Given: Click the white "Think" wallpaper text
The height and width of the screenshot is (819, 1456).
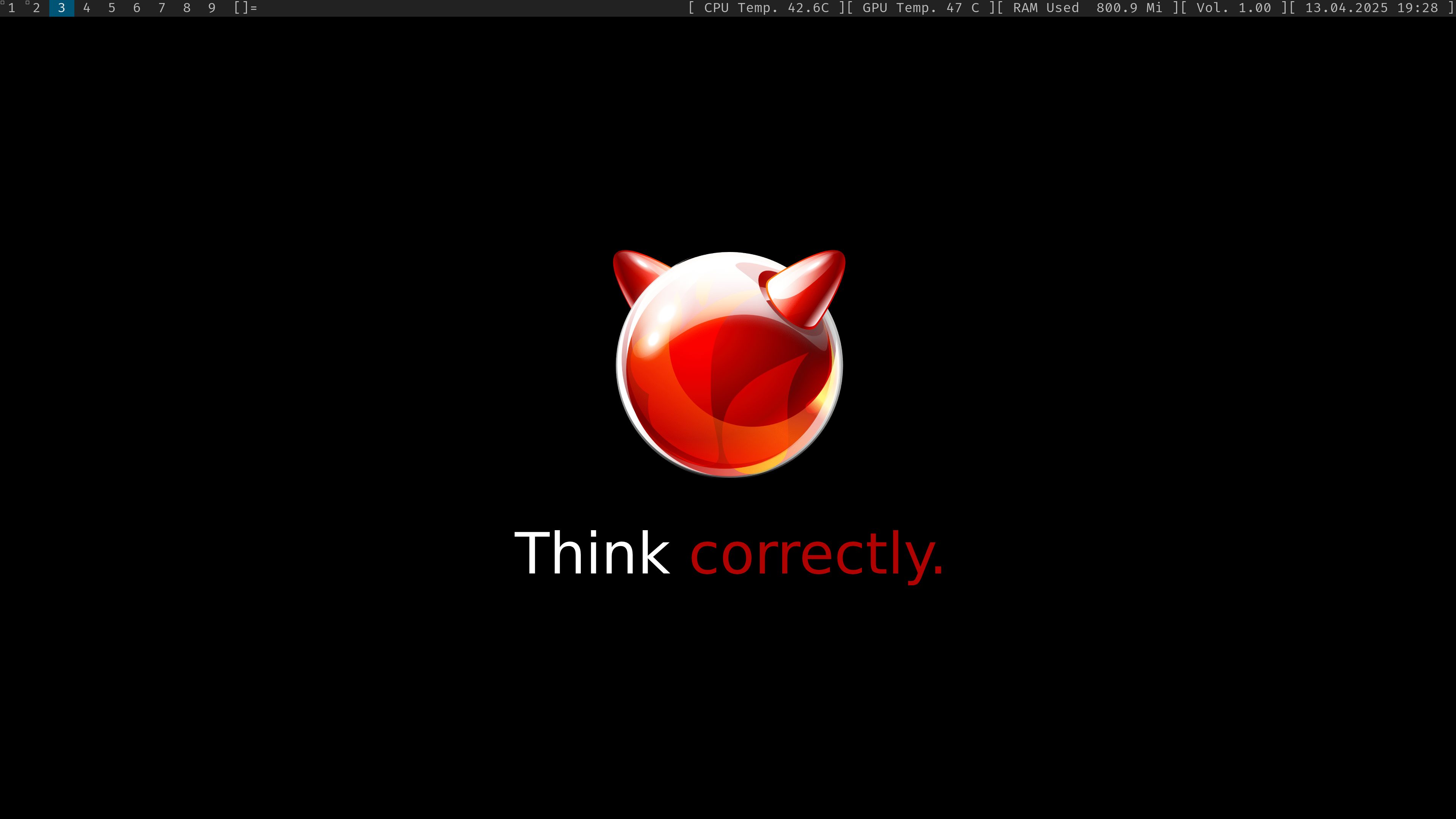Looking at the screenshot, I should click(592, 553).
